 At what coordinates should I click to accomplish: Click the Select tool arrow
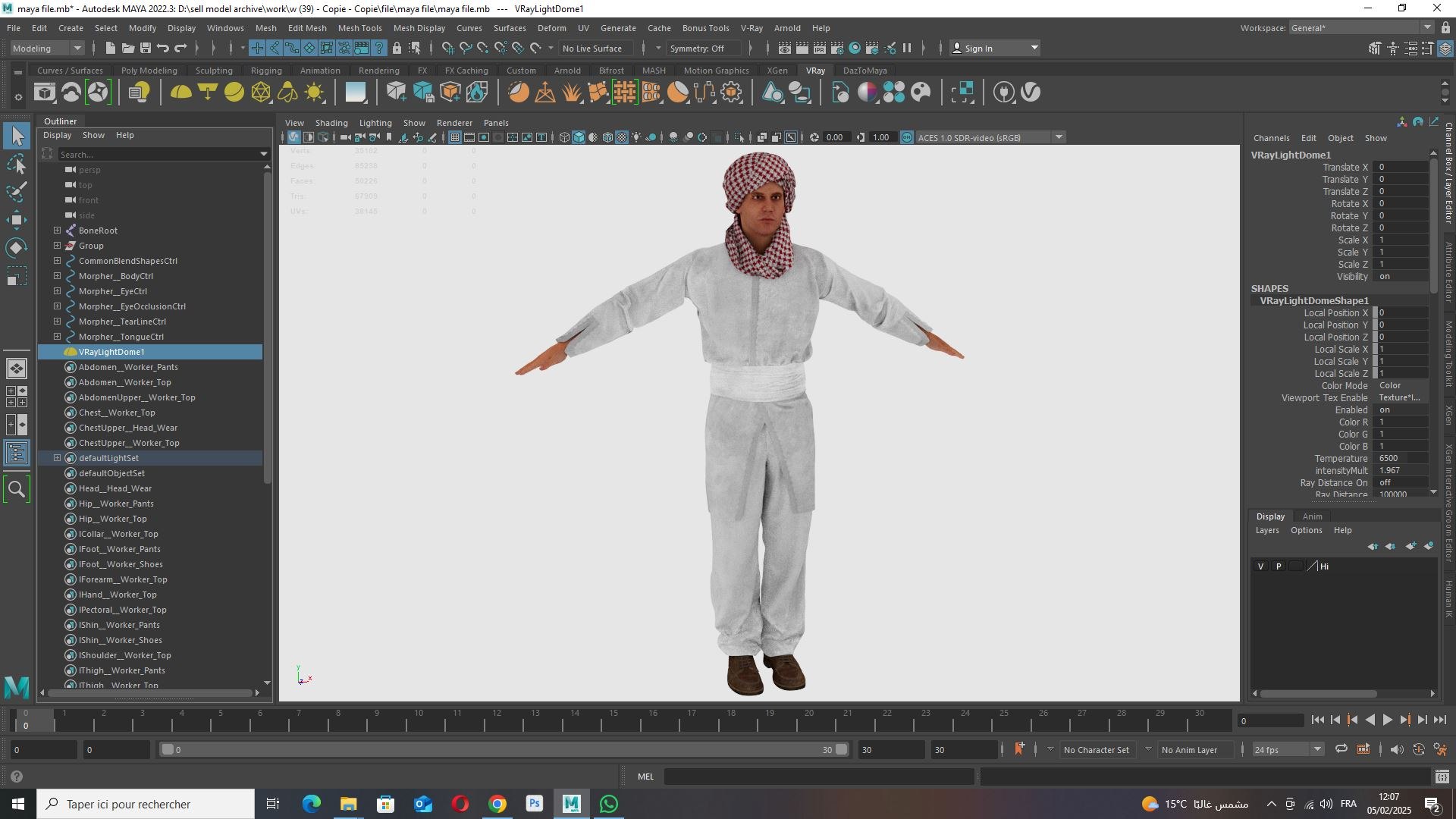(17, 136)
